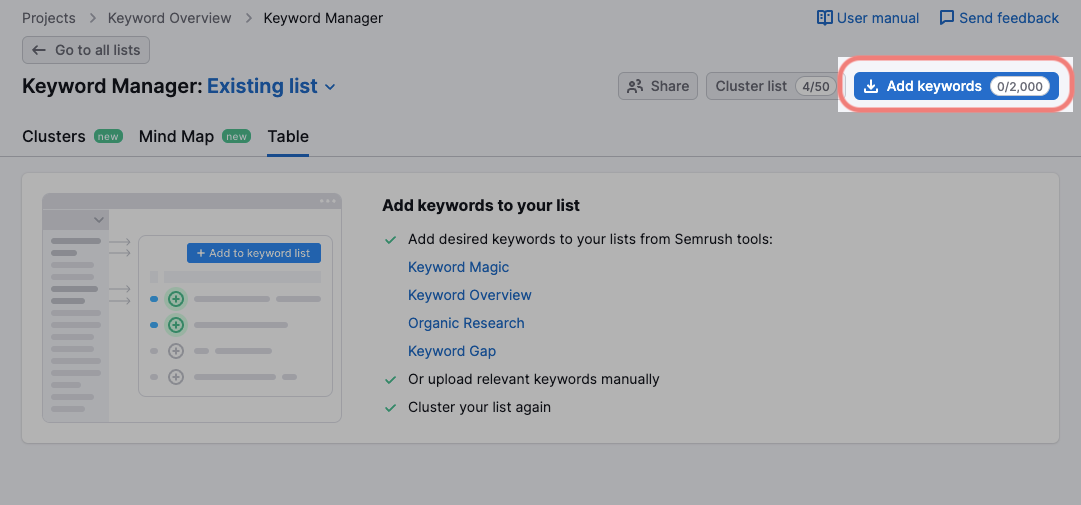Click the Share people icon

tap(634, 86)
